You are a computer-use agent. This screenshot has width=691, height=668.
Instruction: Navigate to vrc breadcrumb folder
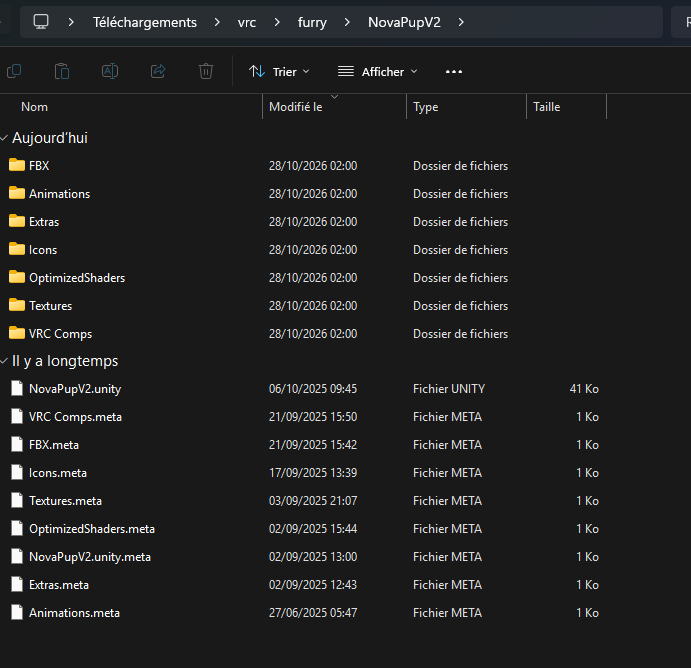[247, 22]
